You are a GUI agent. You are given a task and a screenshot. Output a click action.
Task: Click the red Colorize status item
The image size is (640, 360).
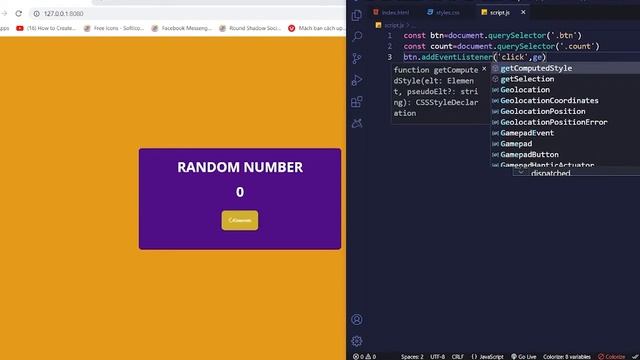point(611,356)
